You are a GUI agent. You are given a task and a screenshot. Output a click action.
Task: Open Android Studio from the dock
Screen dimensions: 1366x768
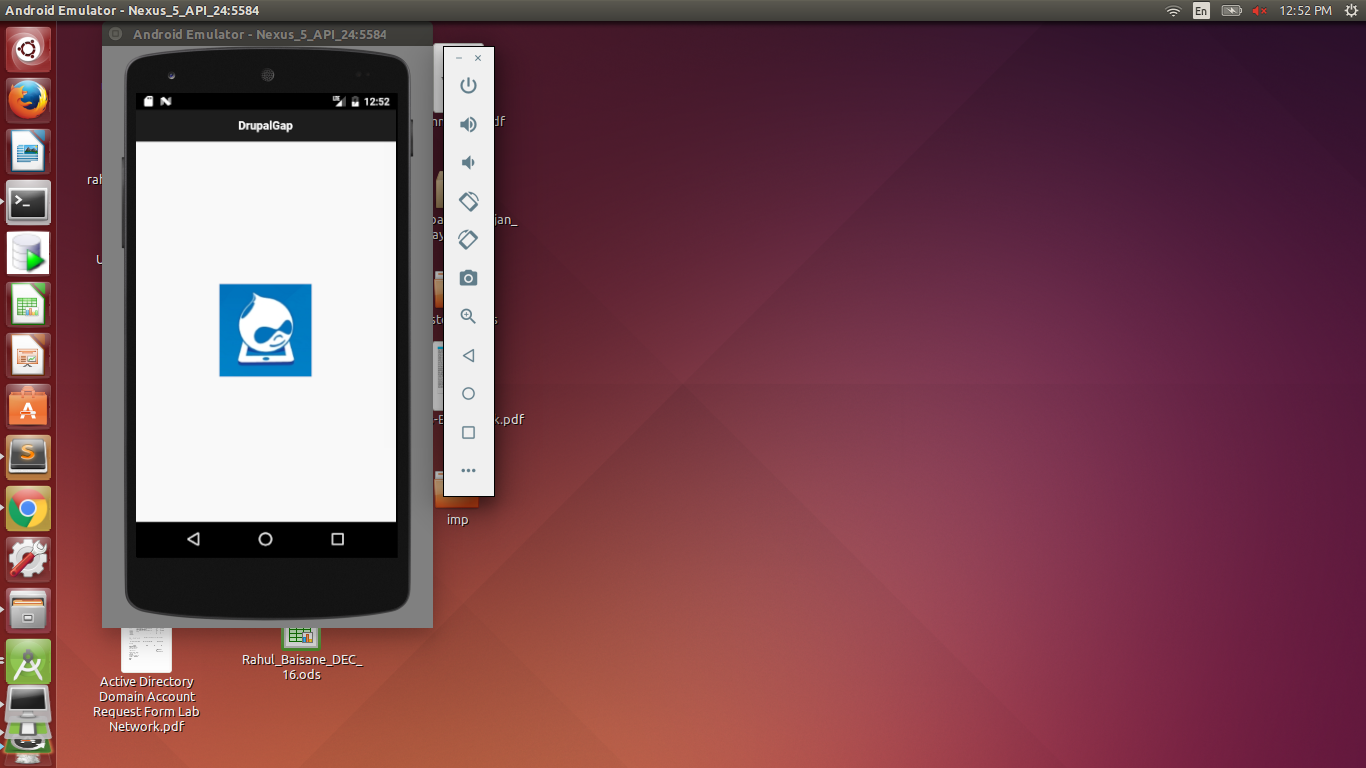[x=27, y=661]
